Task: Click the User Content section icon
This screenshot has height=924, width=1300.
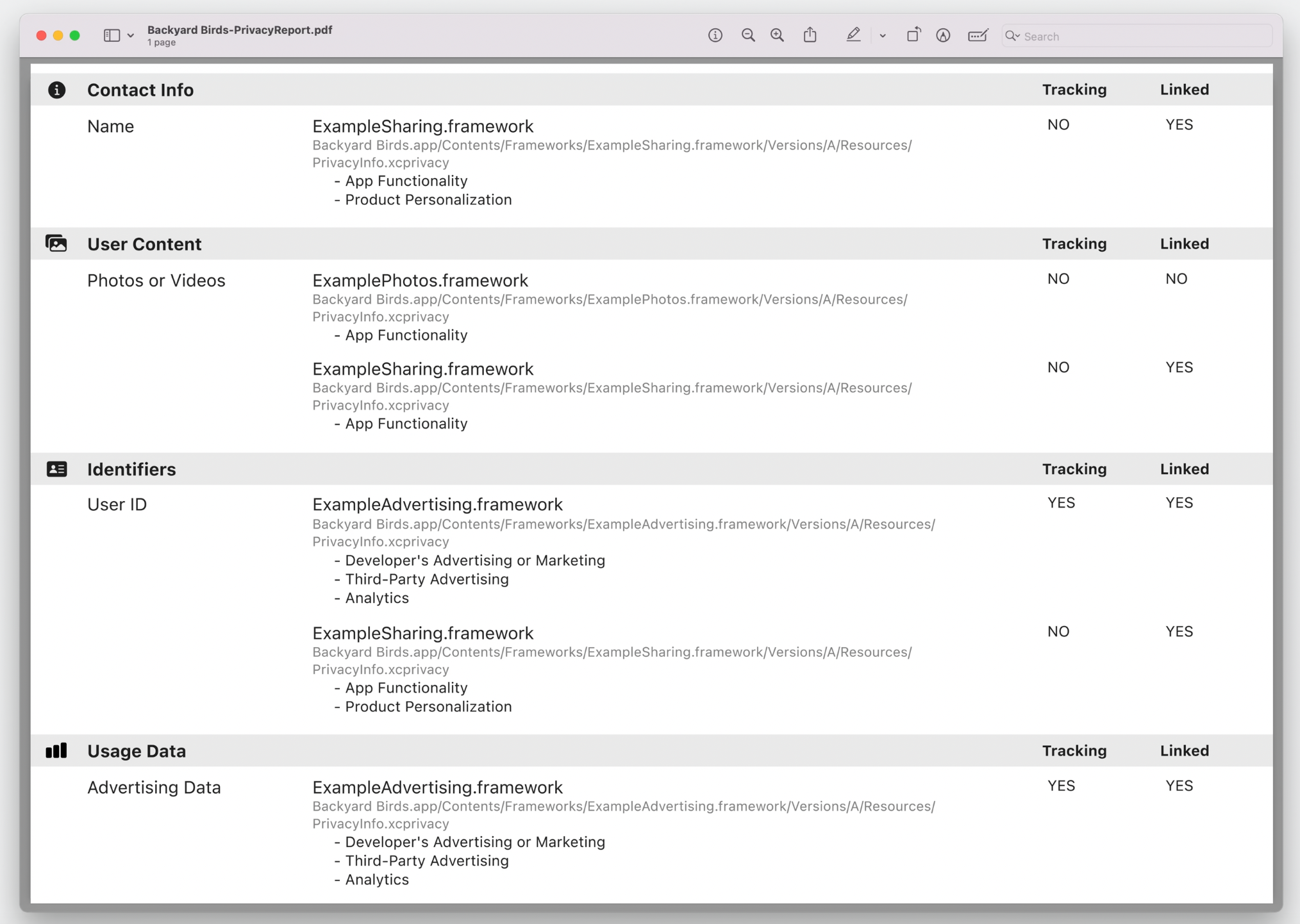Action: coord(56,243)
